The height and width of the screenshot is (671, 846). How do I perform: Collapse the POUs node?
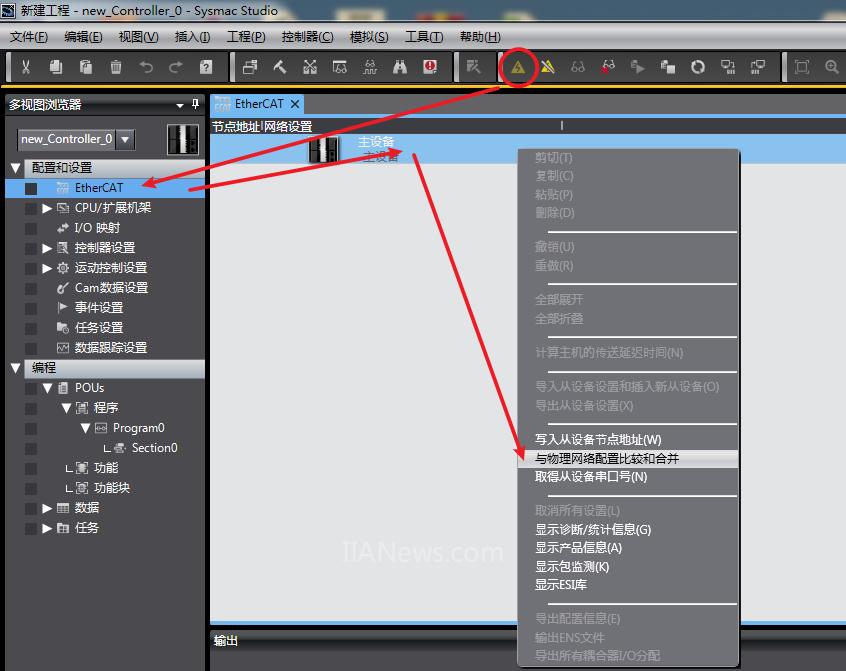pyautogui.click(x=47, y=388)
